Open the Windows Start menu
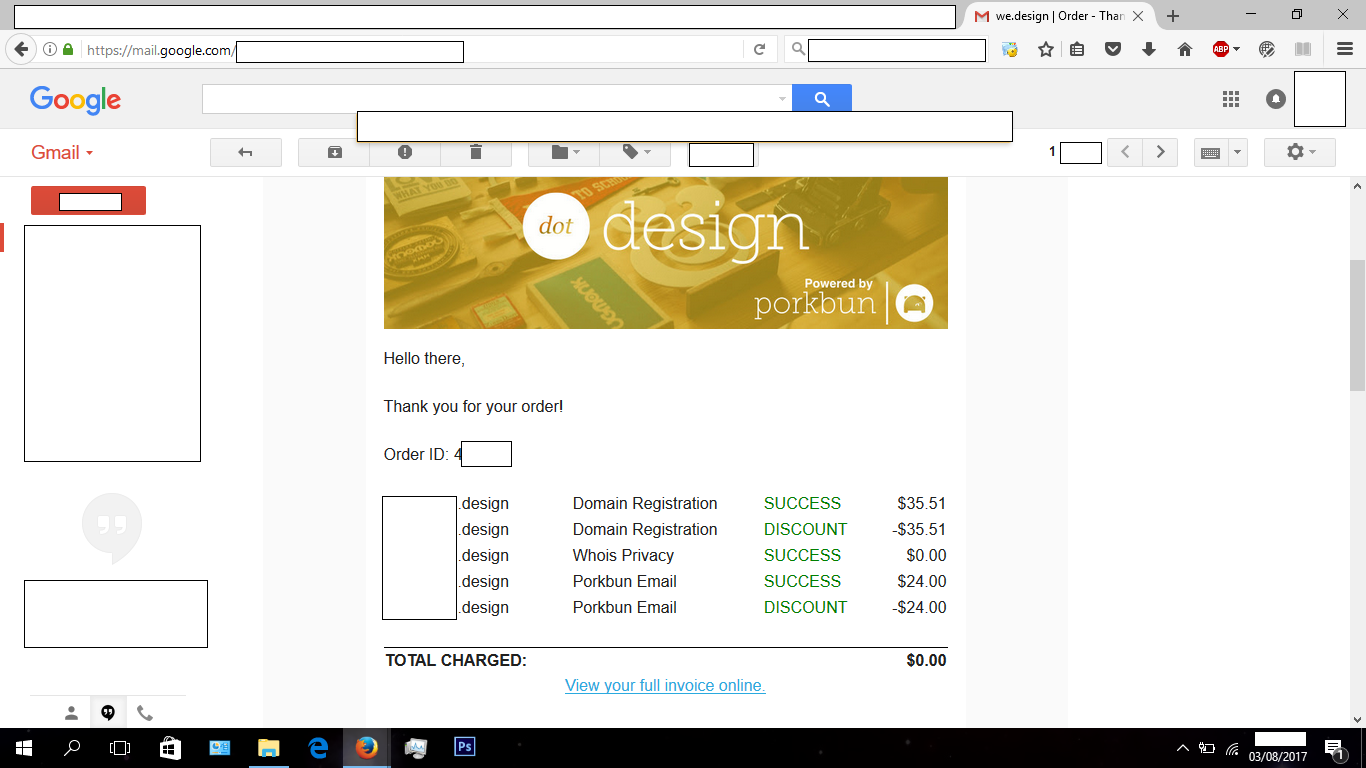The image size is (1366, 768). (x=24, y=748)
